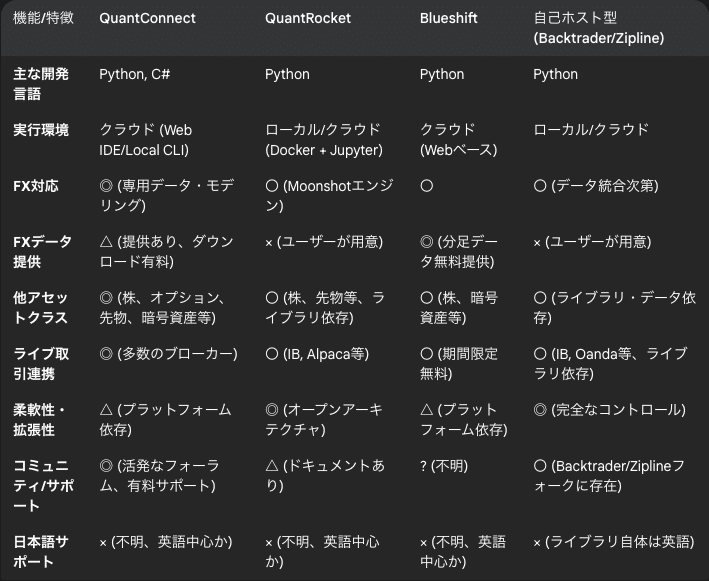Select ○ (期間限定無料) cell

click(458, 364)
